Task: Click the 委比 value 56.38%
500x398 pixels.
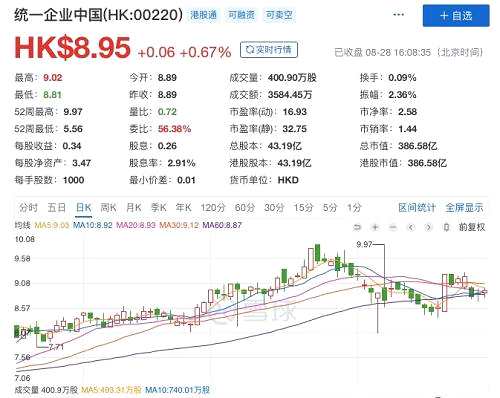Action: click(174, 129)
